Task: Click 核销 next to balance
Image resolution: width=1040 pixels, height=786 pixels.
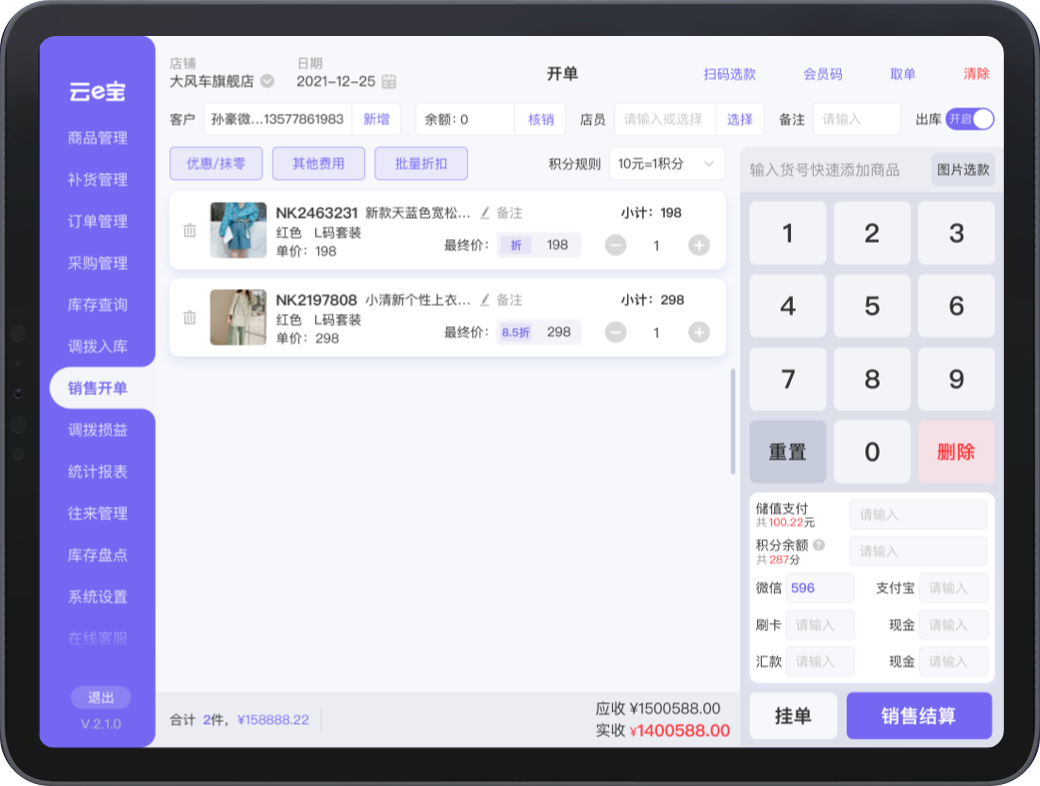Action: tap(541, 119)
